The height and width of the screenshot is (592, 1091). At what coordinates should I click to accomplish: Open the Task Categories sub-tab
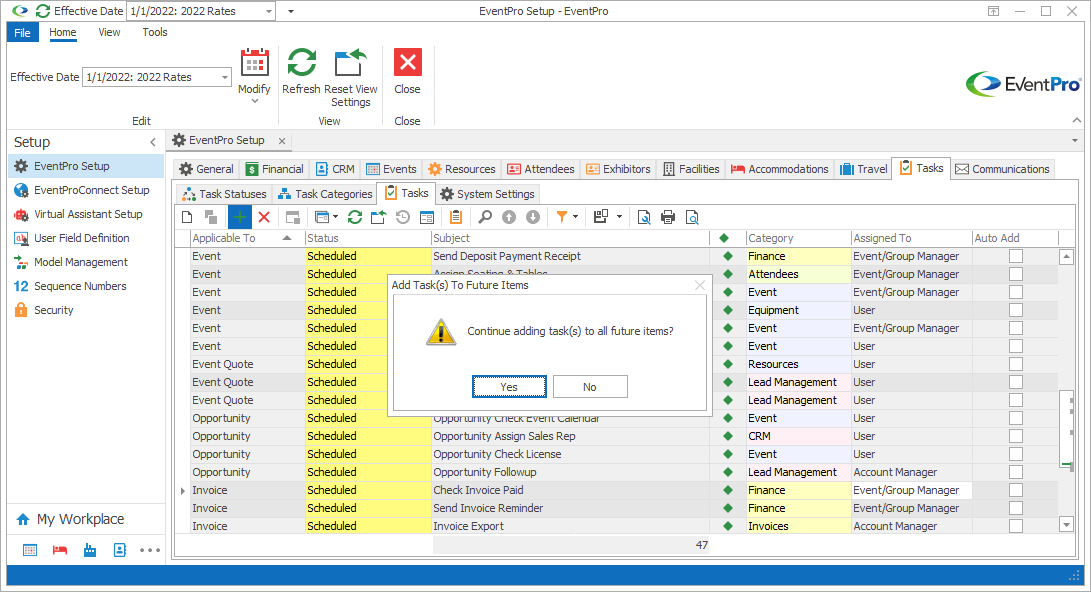[325, 194]
